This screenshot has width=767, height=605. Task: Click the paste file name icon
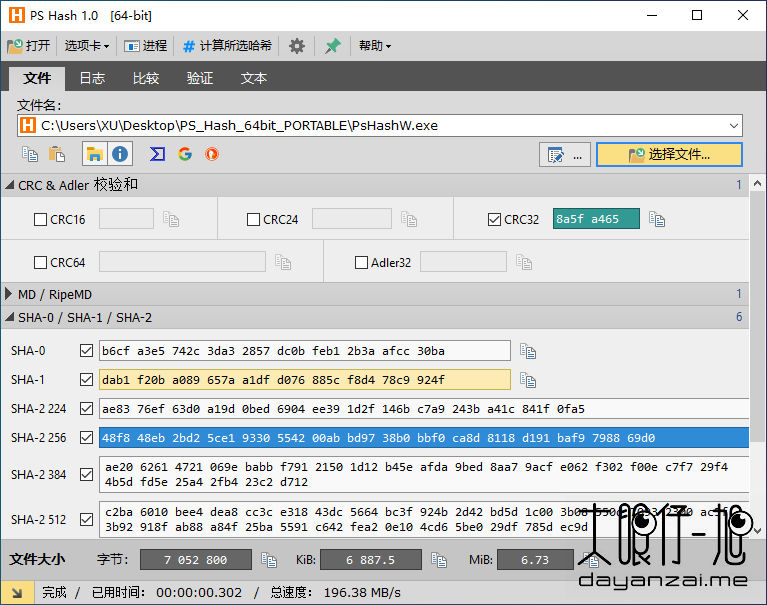[x=57, y=155]
